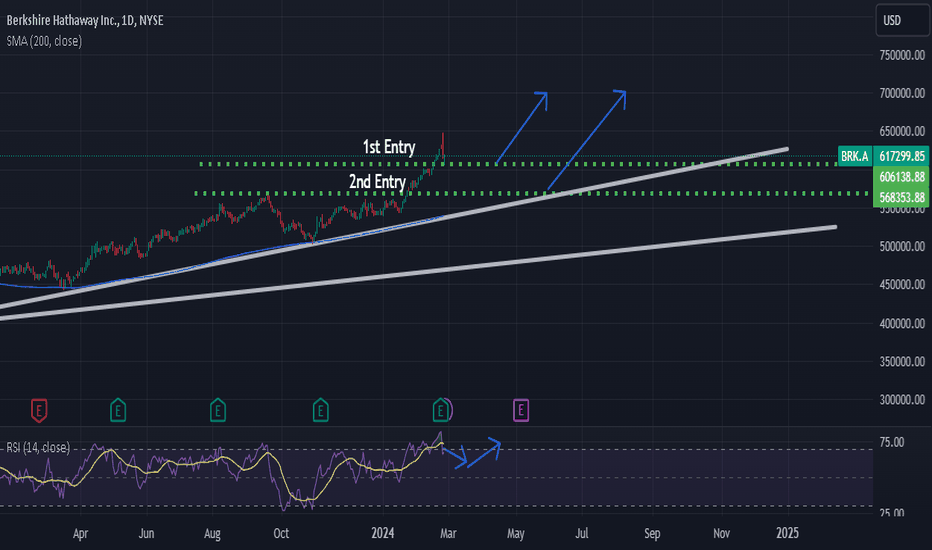
Task: Click the green earnings marker just before Mar
Action: click(440, 409)
